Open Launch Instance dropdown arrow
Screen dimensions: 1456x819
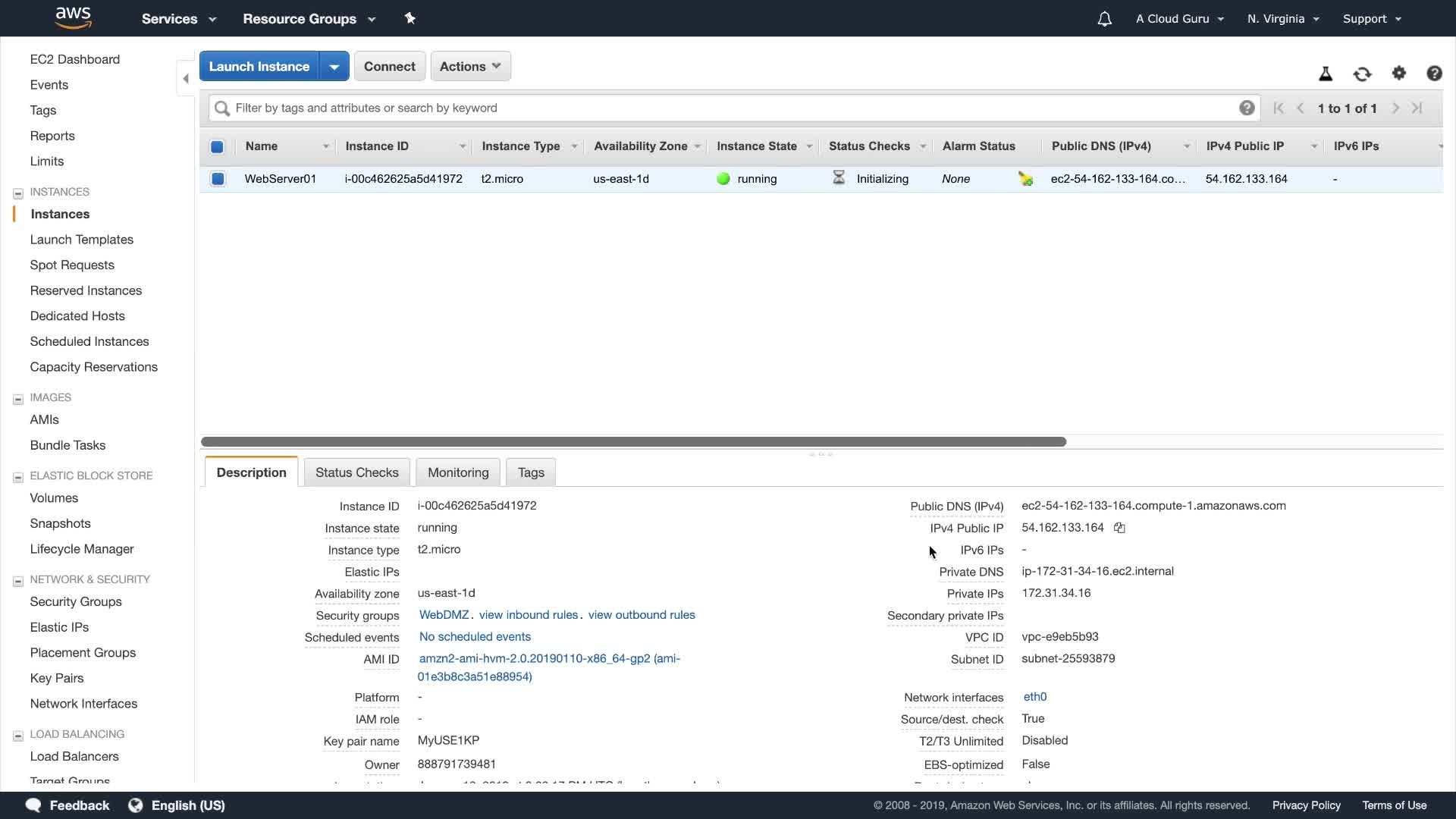(x=334, y=66)
